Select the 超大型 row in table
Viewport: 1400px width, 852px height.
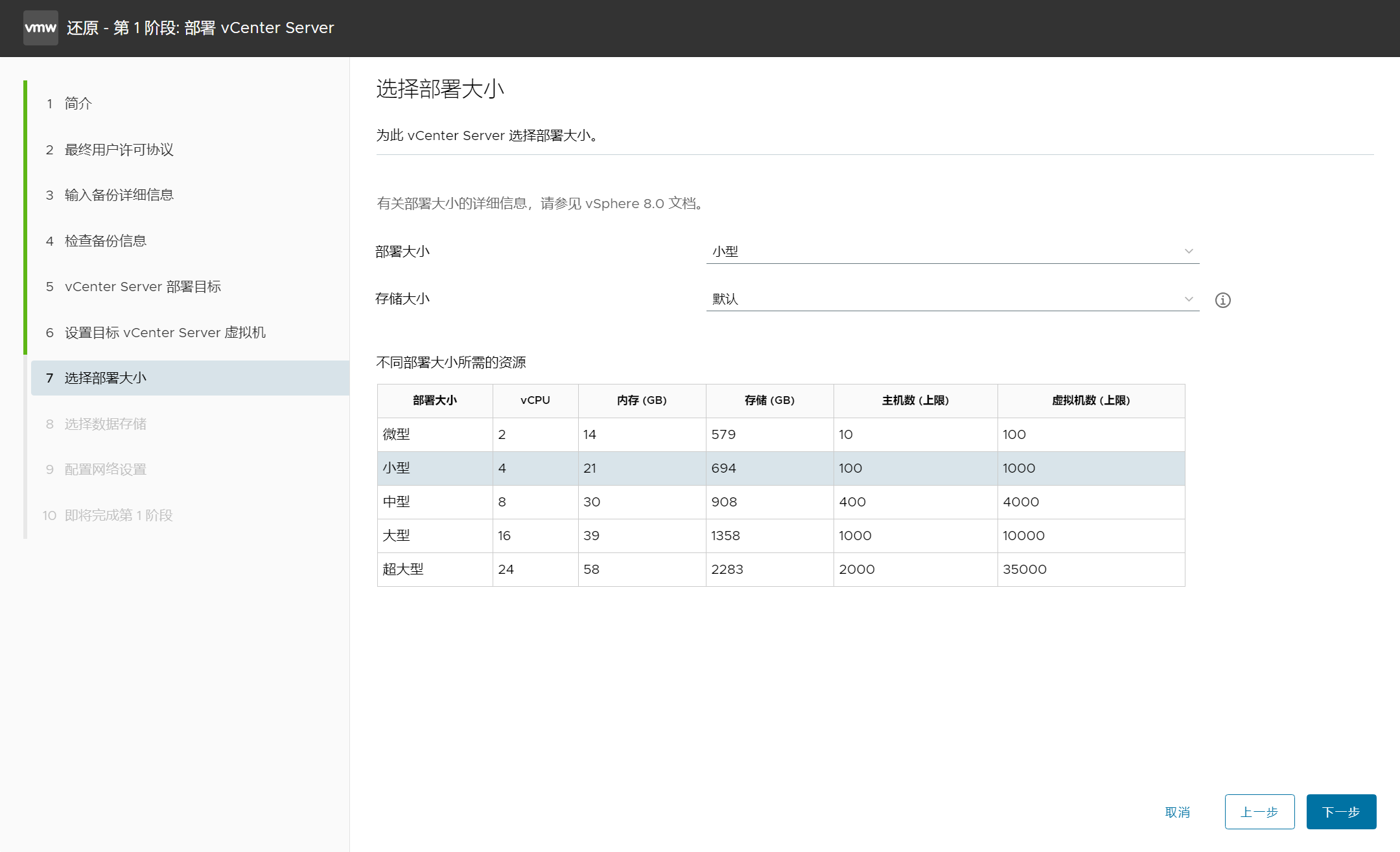point(780,569)
